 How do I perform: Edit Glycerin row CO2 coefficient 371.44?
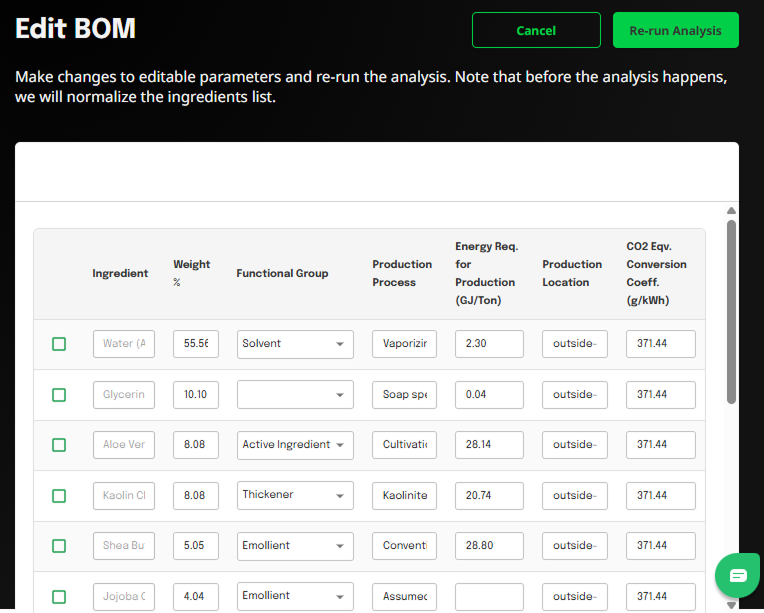coord(661,395)
